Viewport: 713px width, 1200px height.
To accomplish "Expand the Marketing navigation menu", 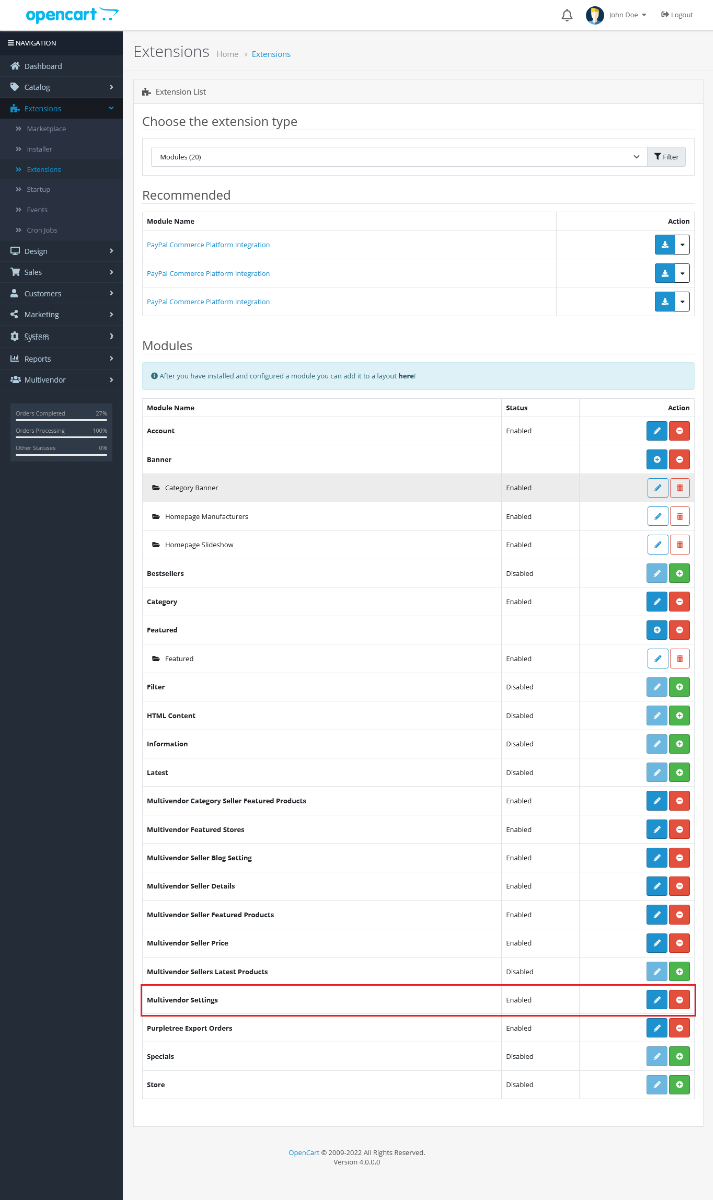I will 61,314.
